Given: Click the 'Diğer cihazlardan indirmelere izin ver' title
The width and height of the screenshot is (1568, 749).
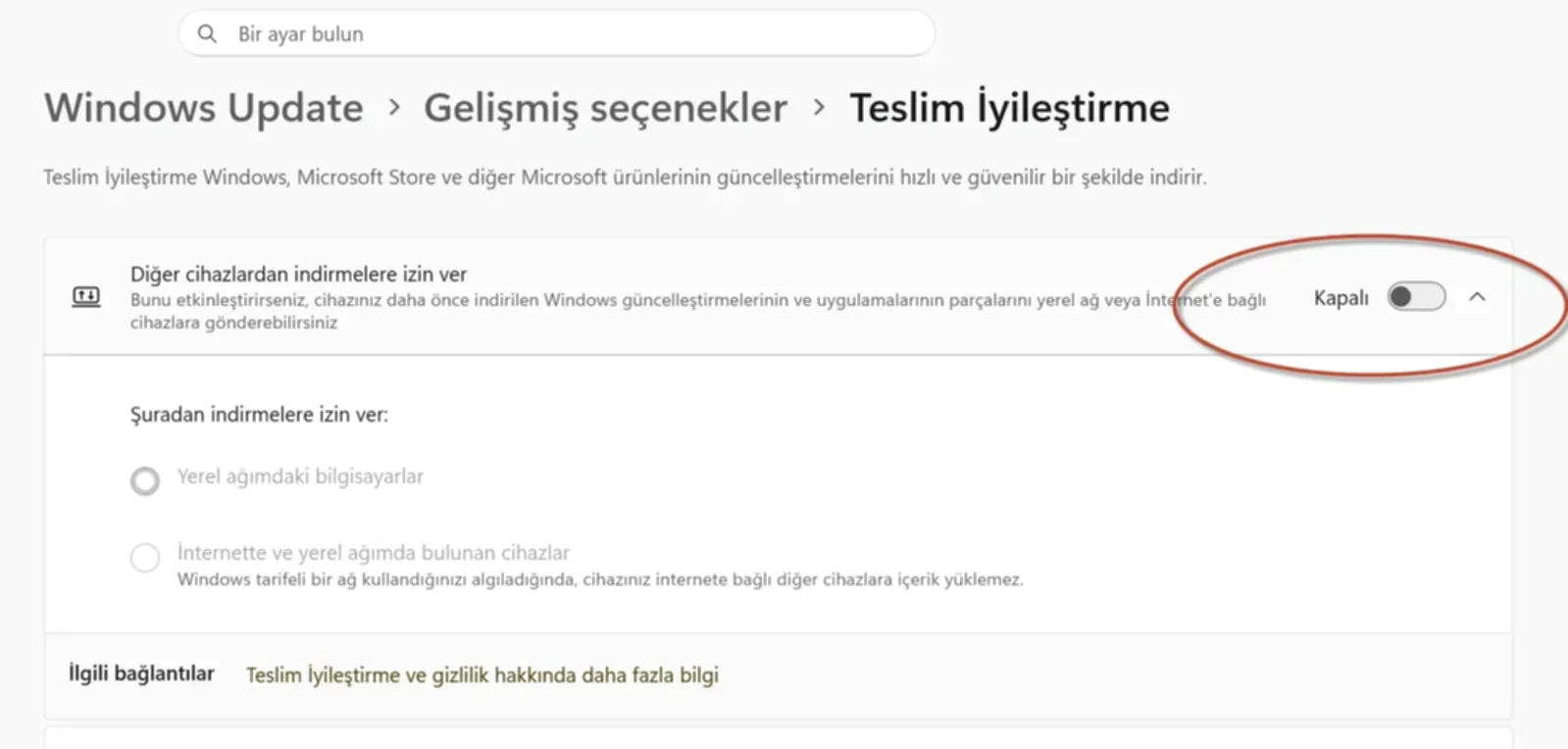Looking at the screenshot, I should [298, 274].
